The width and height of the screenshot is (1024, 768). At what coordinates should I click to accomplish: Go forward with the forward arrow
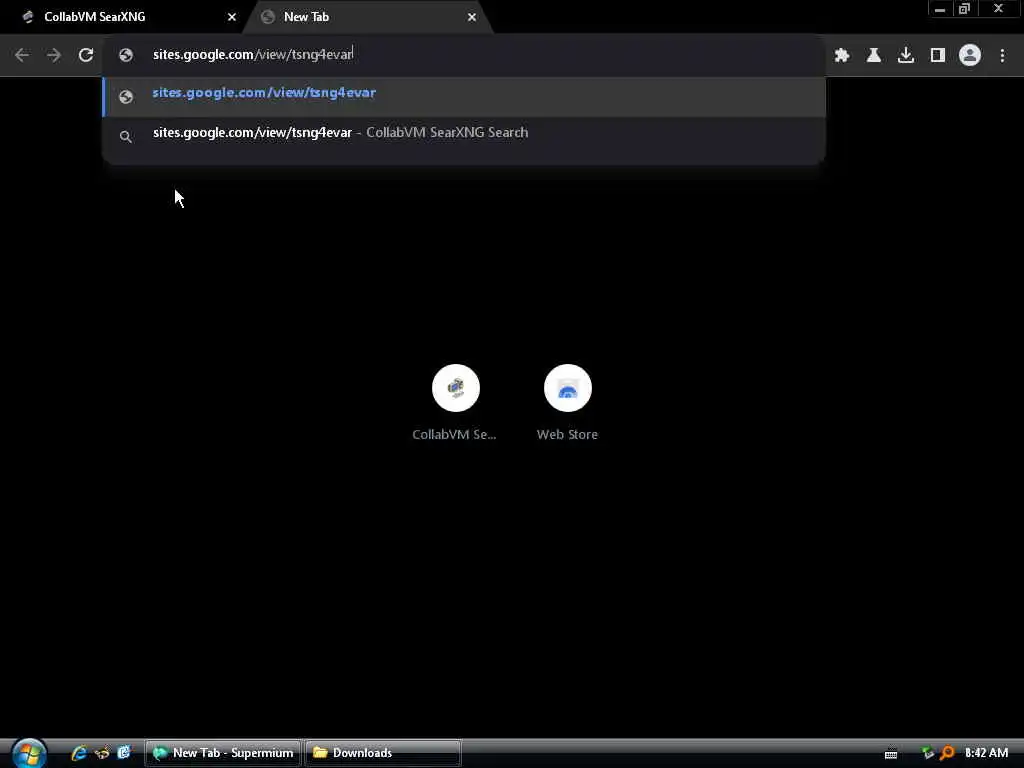pyautogui.click(x=54, y=55)
